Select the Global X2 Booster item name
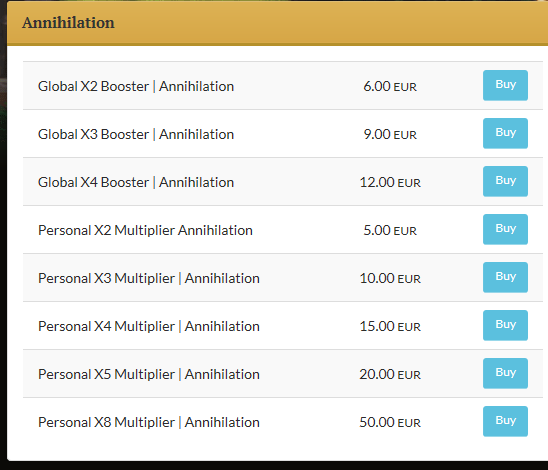548x470 pixels. coord(136,86)
